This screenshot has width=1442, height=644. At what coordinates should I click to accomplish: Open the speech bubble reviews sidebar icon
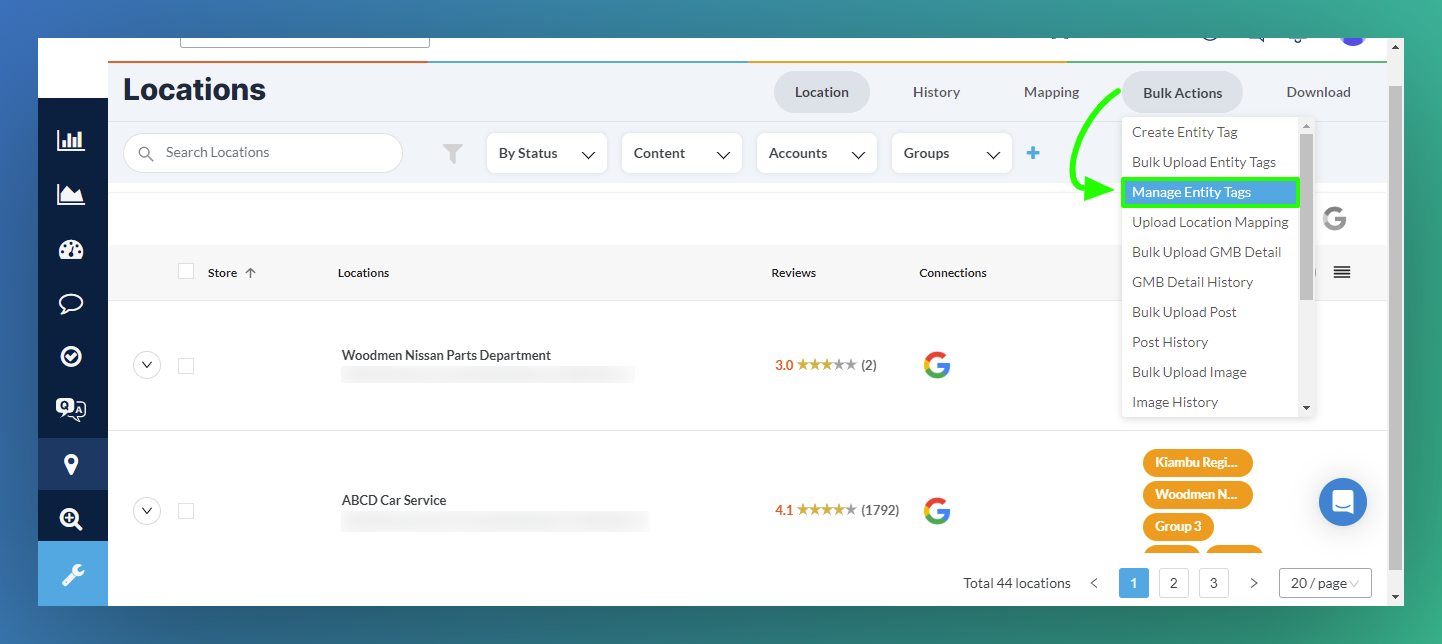71,304
